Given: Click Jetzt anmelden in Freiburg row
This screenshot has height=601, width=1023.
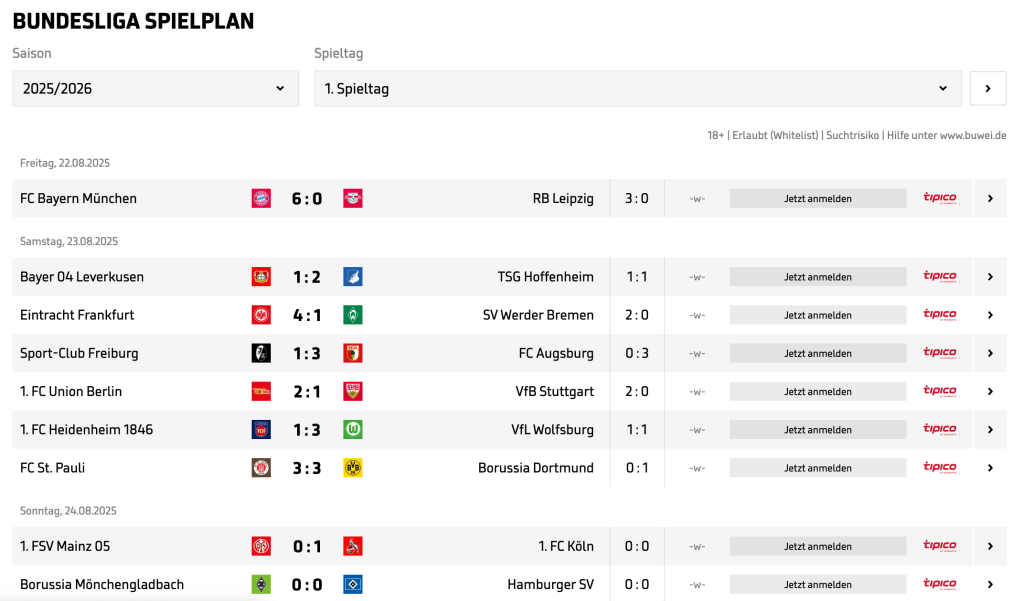Looking at the screenshot, I should coord(817,353).
